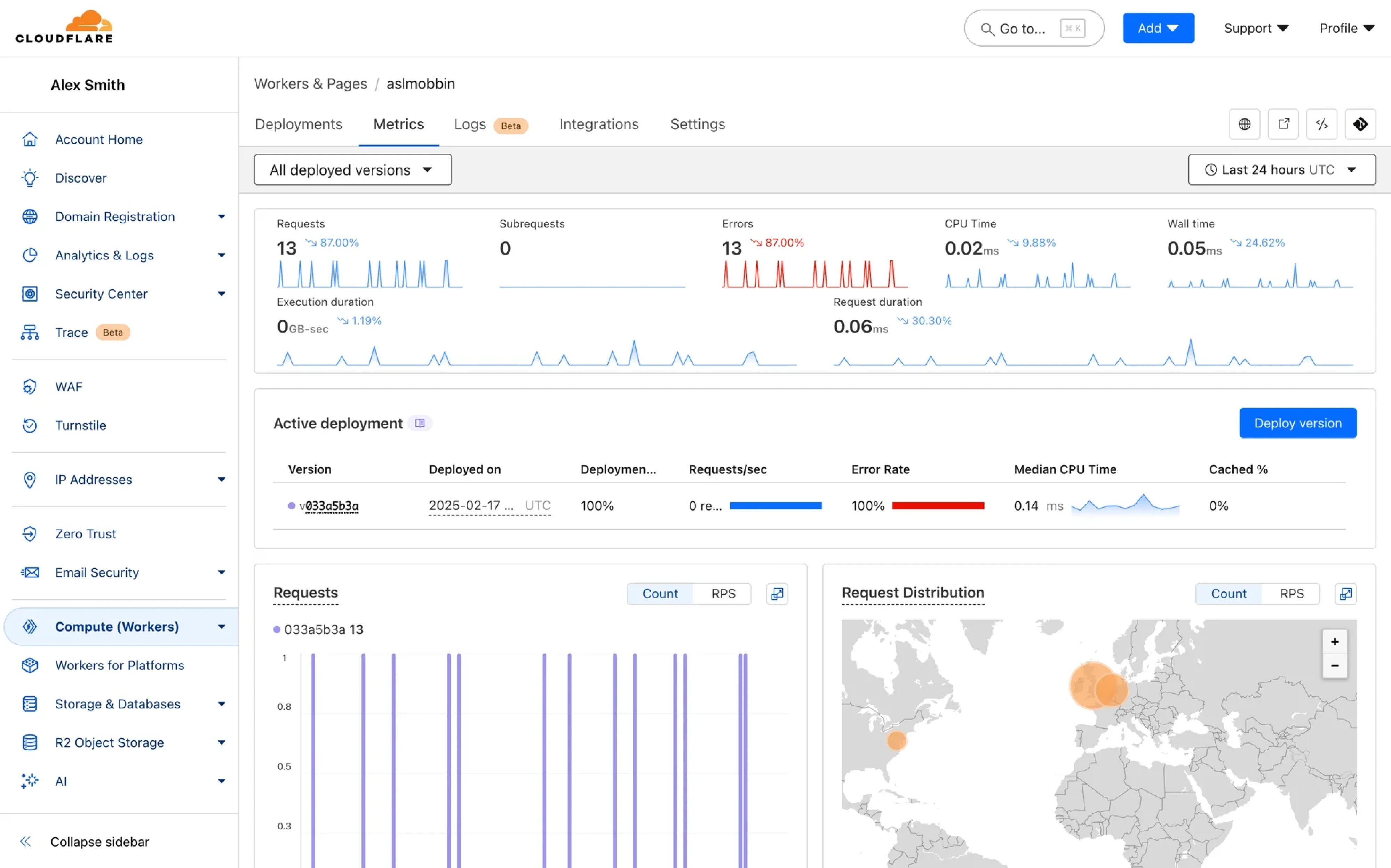The width and height of the screenshot is (1391, 868).
Task: Open the Zero Trust sidebar link
Action: point(86,534)
